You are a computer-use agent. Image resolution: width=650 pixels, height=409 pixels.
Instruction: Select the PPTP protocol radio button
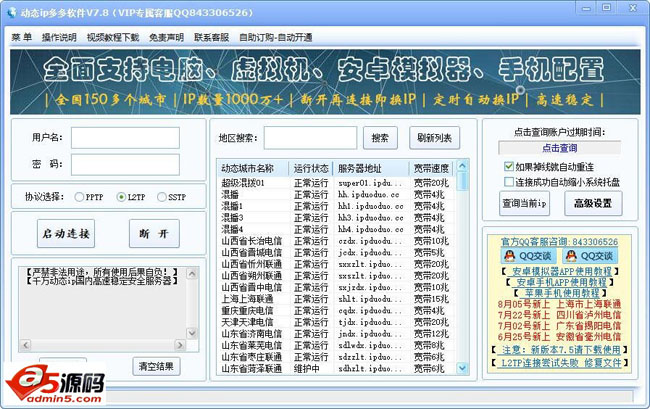[79, 197]
